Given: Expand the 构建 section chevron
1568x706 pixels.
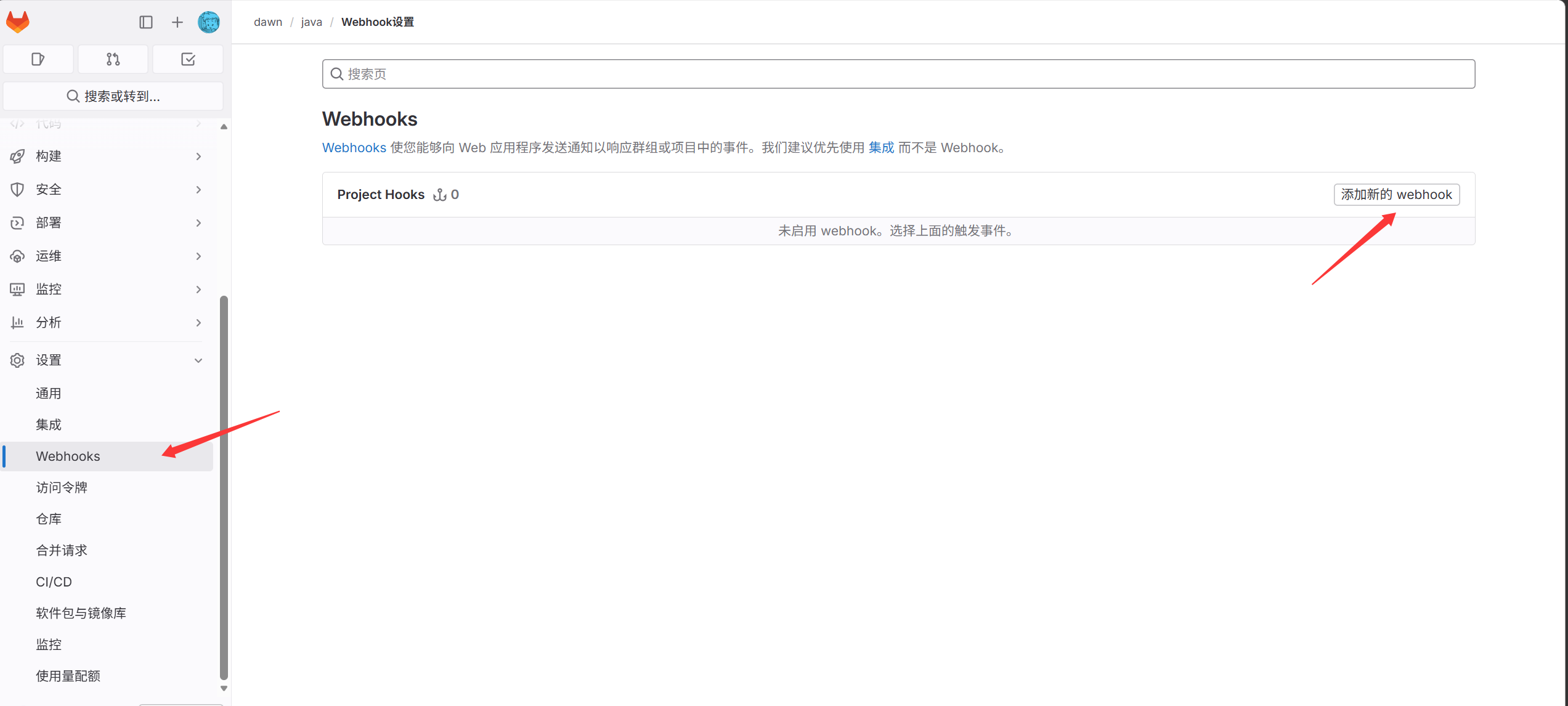Looking at the screenshot, I should [198, 156].
